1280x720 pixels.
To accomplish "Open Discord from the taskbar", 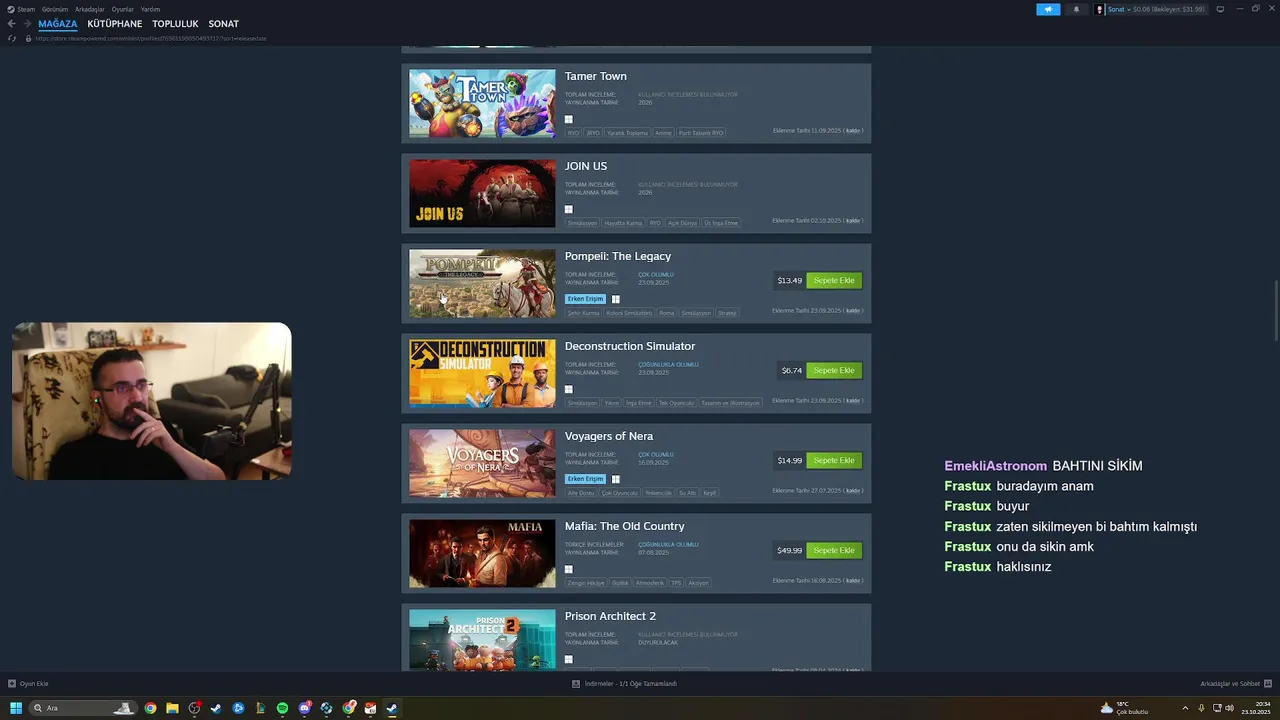I will point(304,708).
